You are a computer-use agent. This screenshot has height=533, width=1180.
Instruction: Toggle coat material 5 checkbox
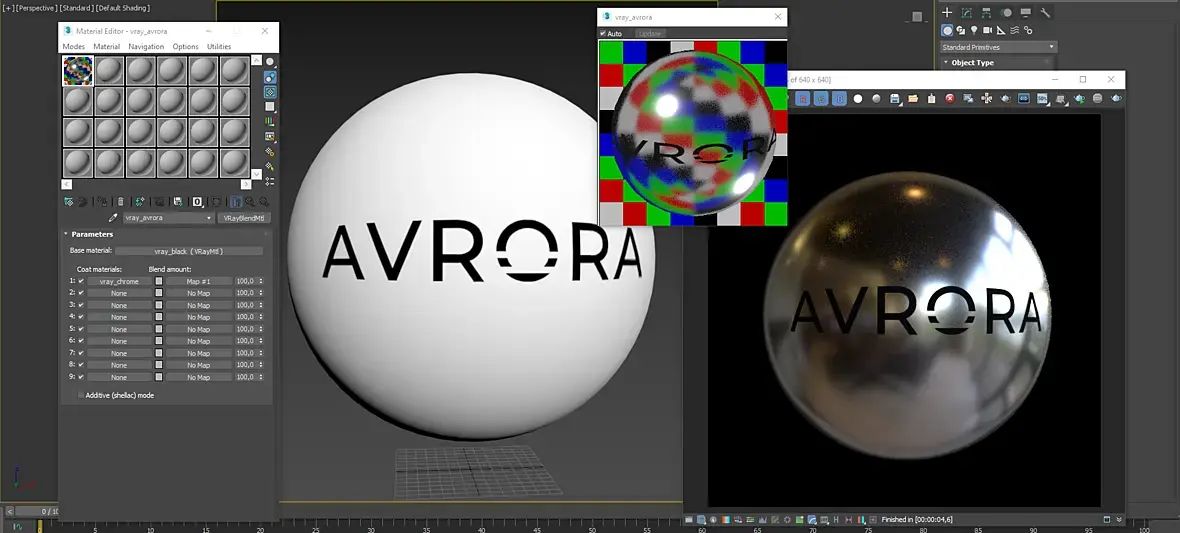[81, 329]
